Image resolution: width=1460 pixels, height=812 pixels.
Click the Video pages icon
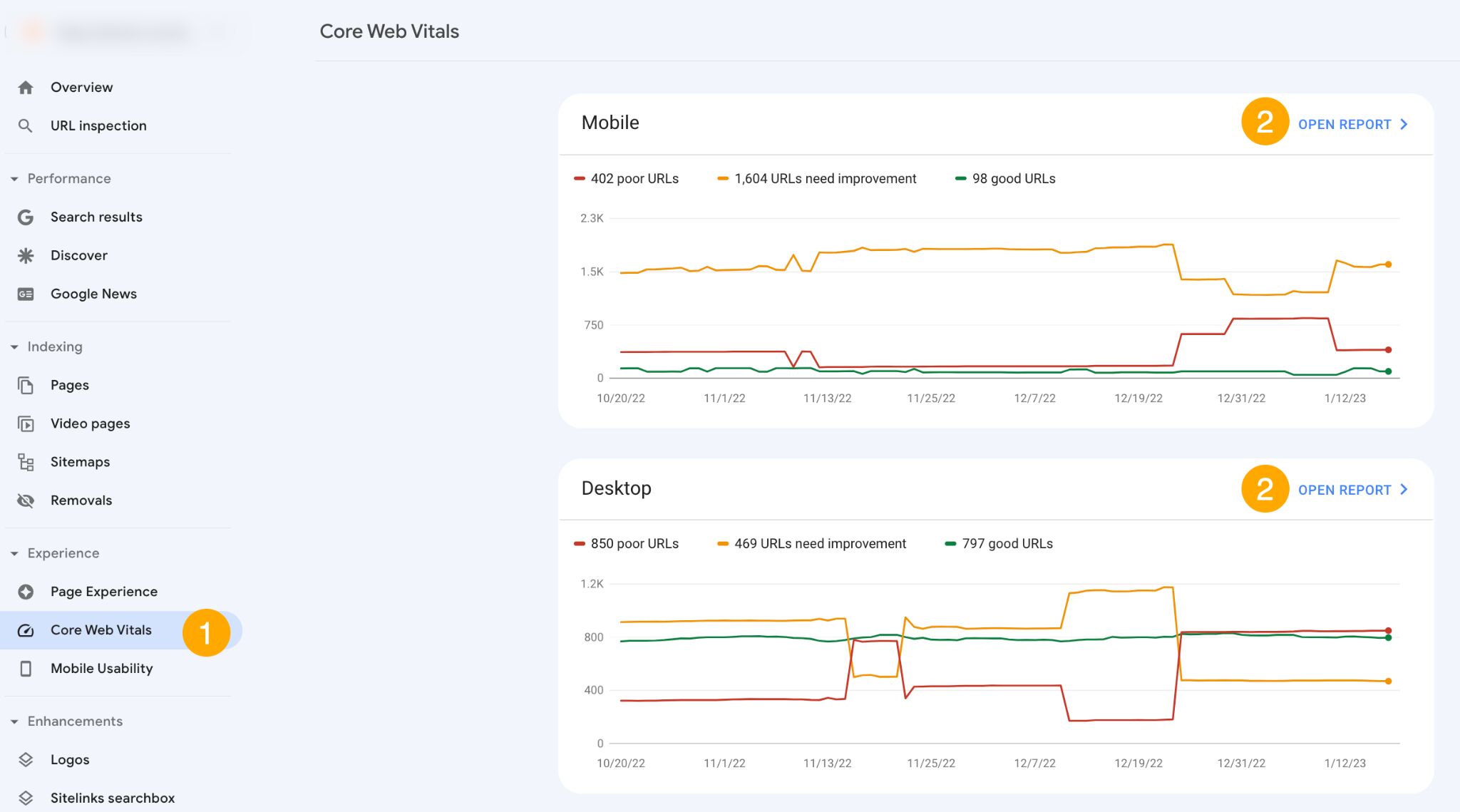27,422
